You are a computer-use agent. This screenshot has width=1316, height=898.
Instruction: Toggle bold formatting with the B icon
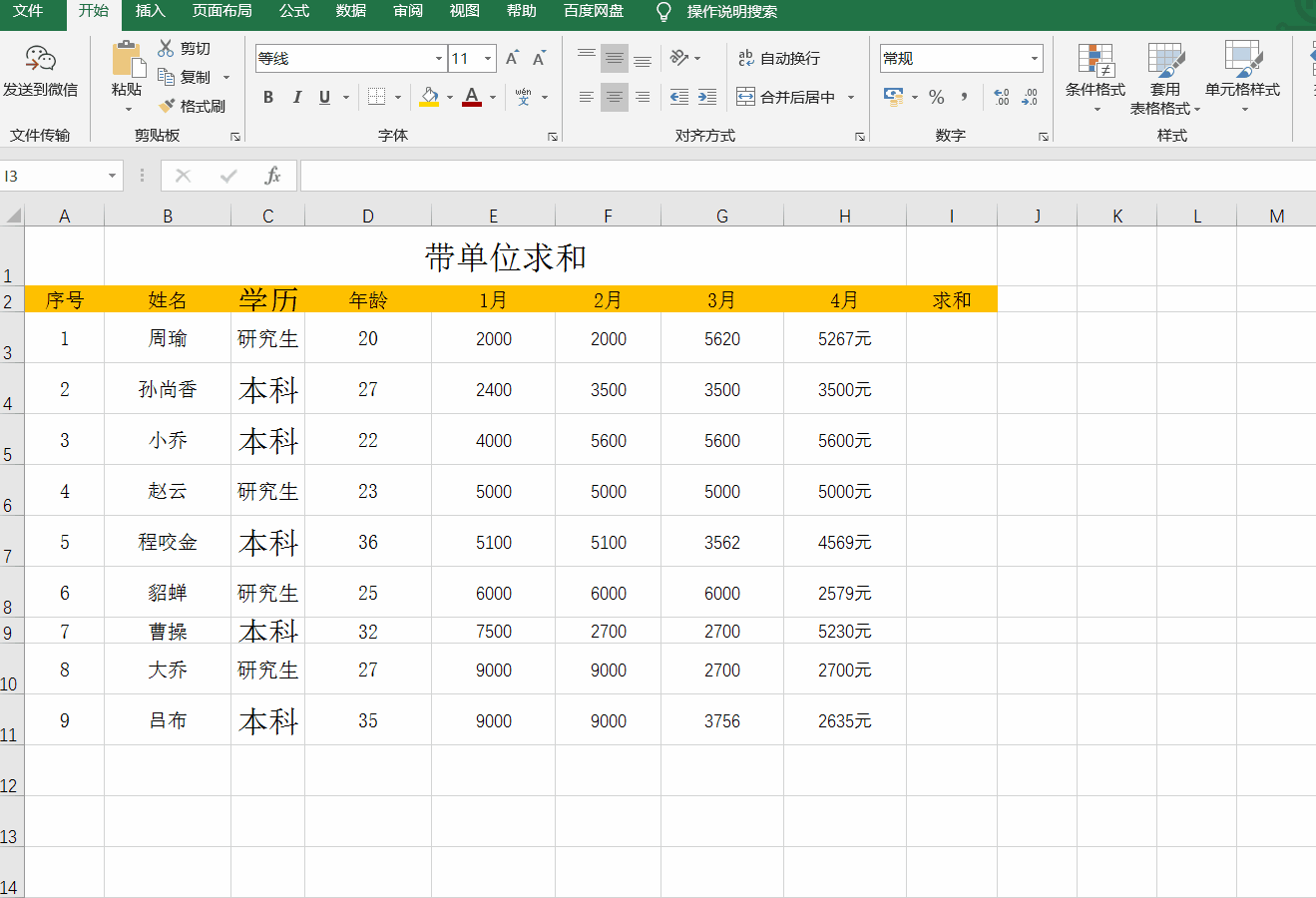tap(267, 97)
